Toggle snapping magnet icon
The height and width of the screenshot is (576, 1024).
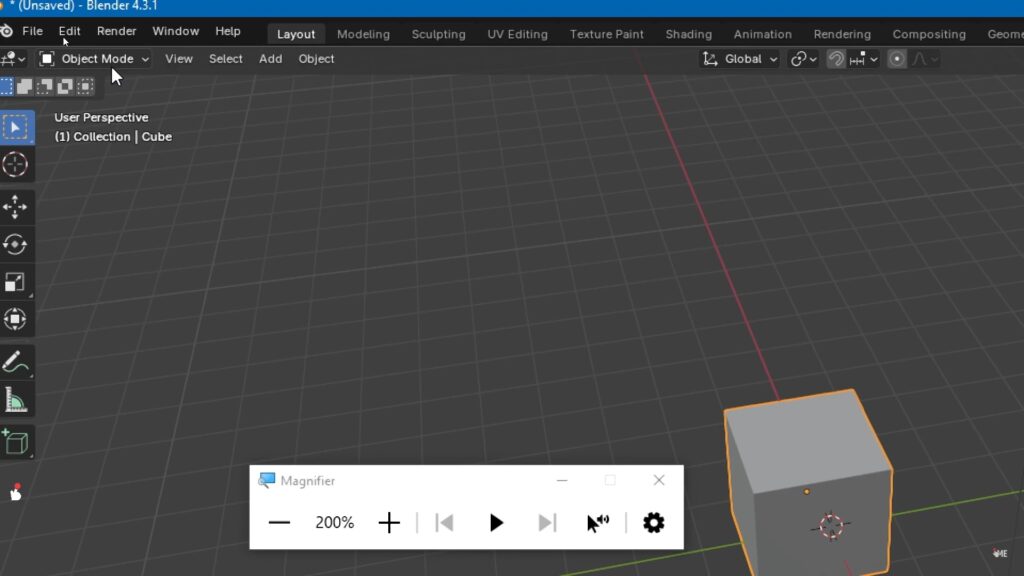[835, 59]
